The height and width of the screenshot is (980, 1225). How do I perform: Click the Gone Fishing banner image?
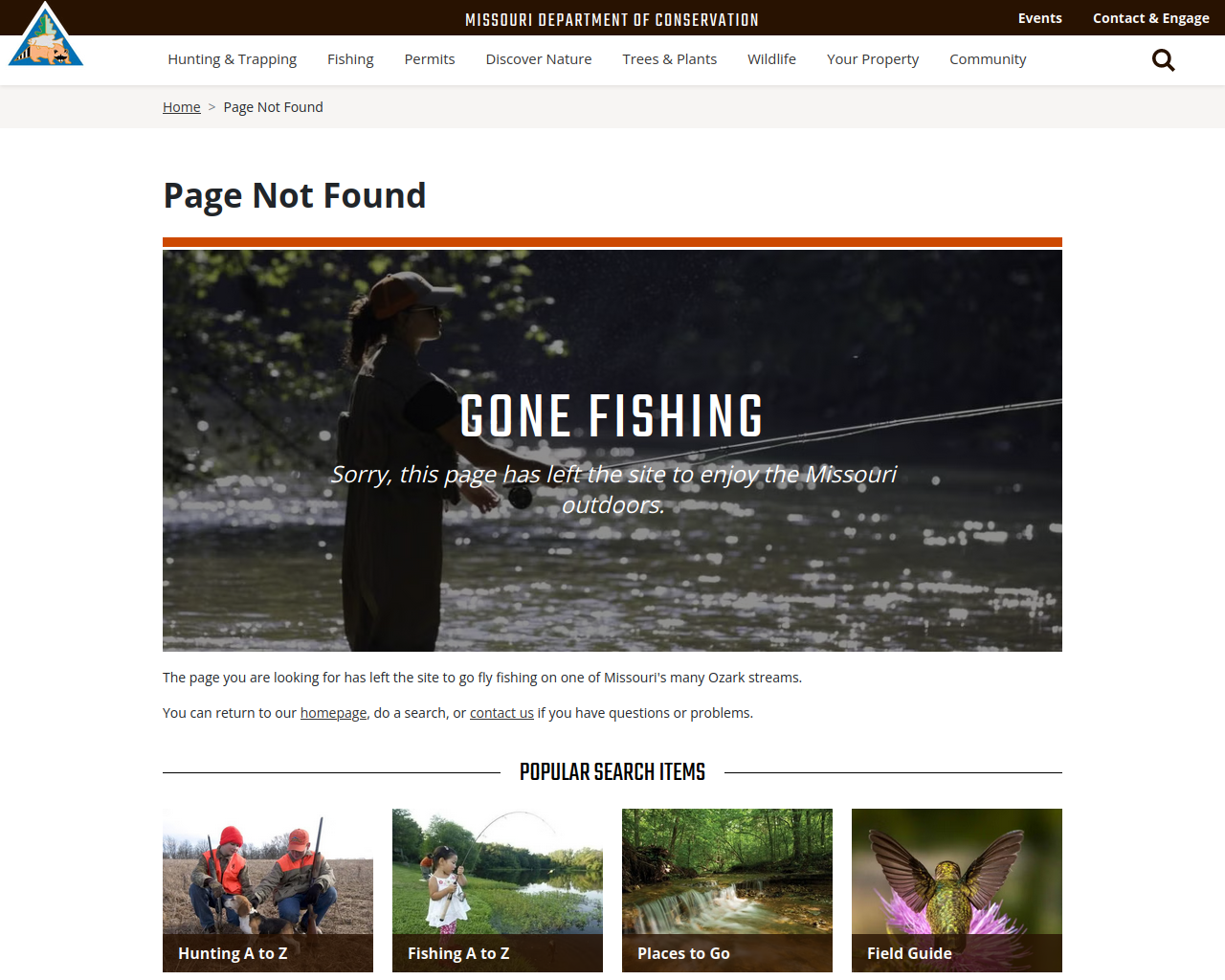click(612, 451)
